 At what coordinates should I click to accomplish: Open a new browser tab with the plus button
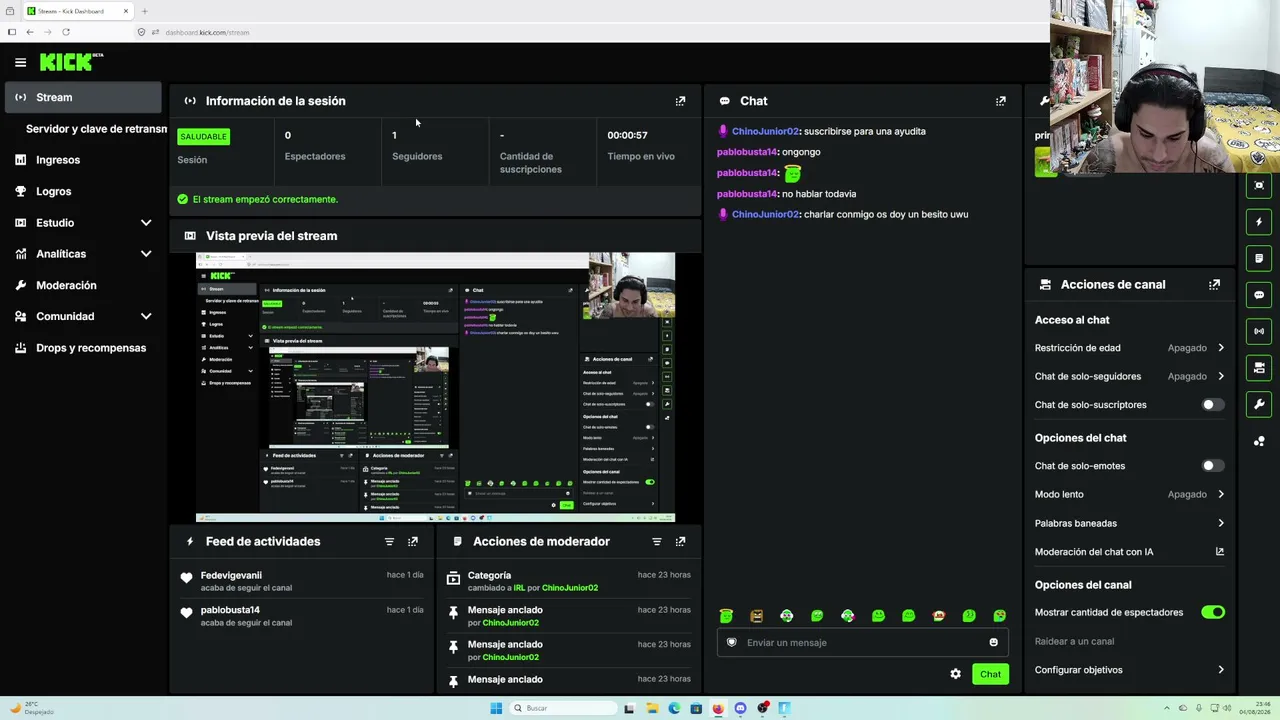pos(144,11)
